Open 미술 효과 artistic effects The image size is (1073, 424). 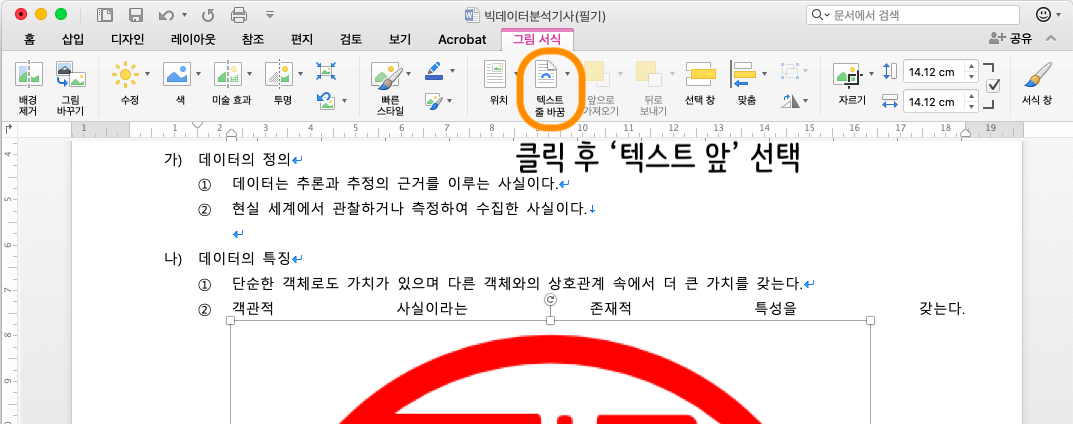[x=227, y=73]
